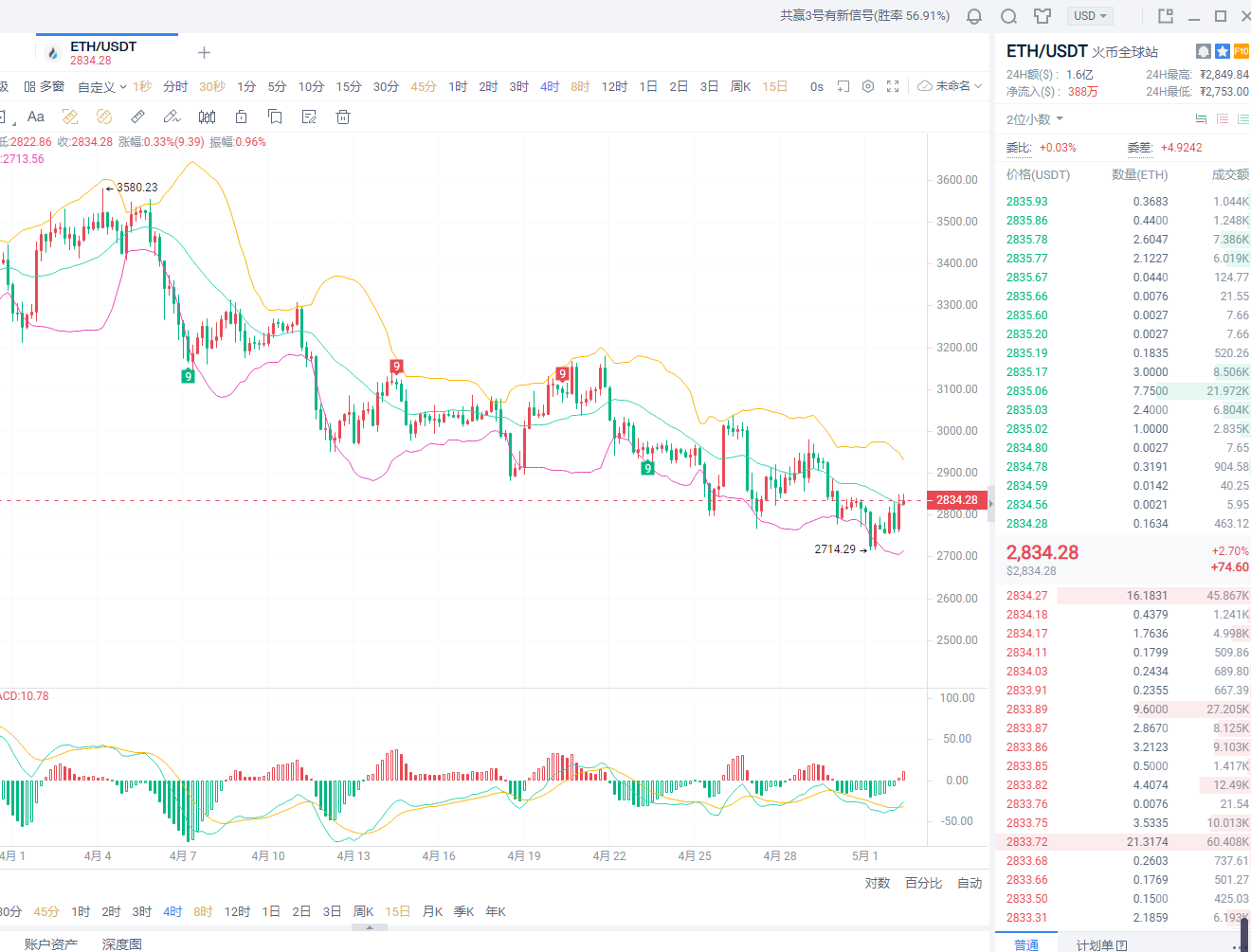Toggle percentage 百分比 price scale
Image resolution: width=1251 pixels, height=952 pixels.
coord(923,883)
